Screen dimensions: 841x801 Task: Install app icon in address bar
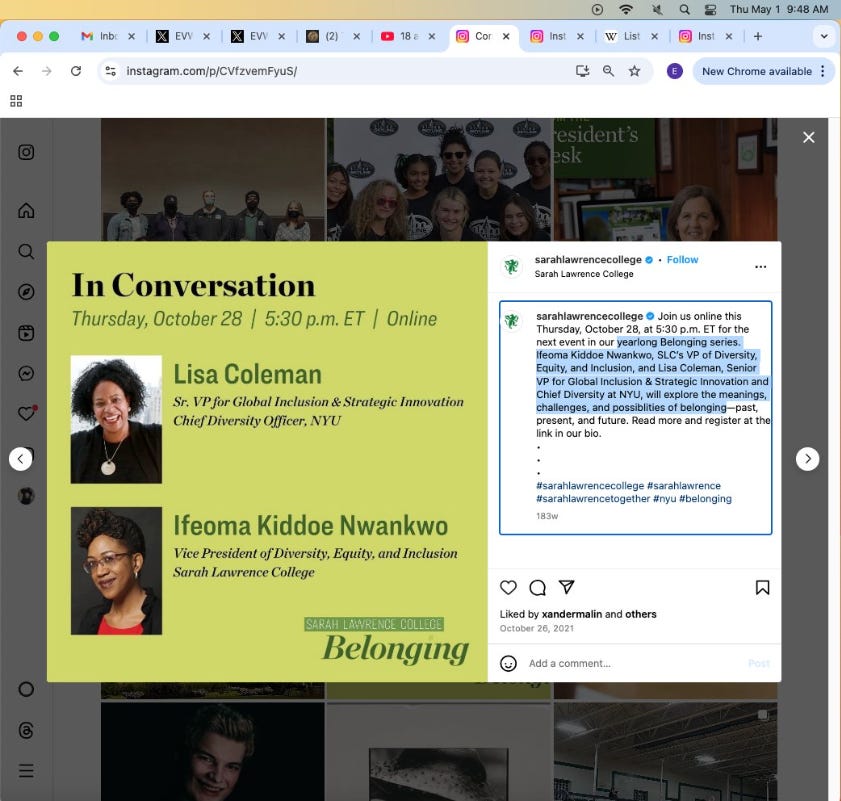pyautogui.click(x=582, y=71)
